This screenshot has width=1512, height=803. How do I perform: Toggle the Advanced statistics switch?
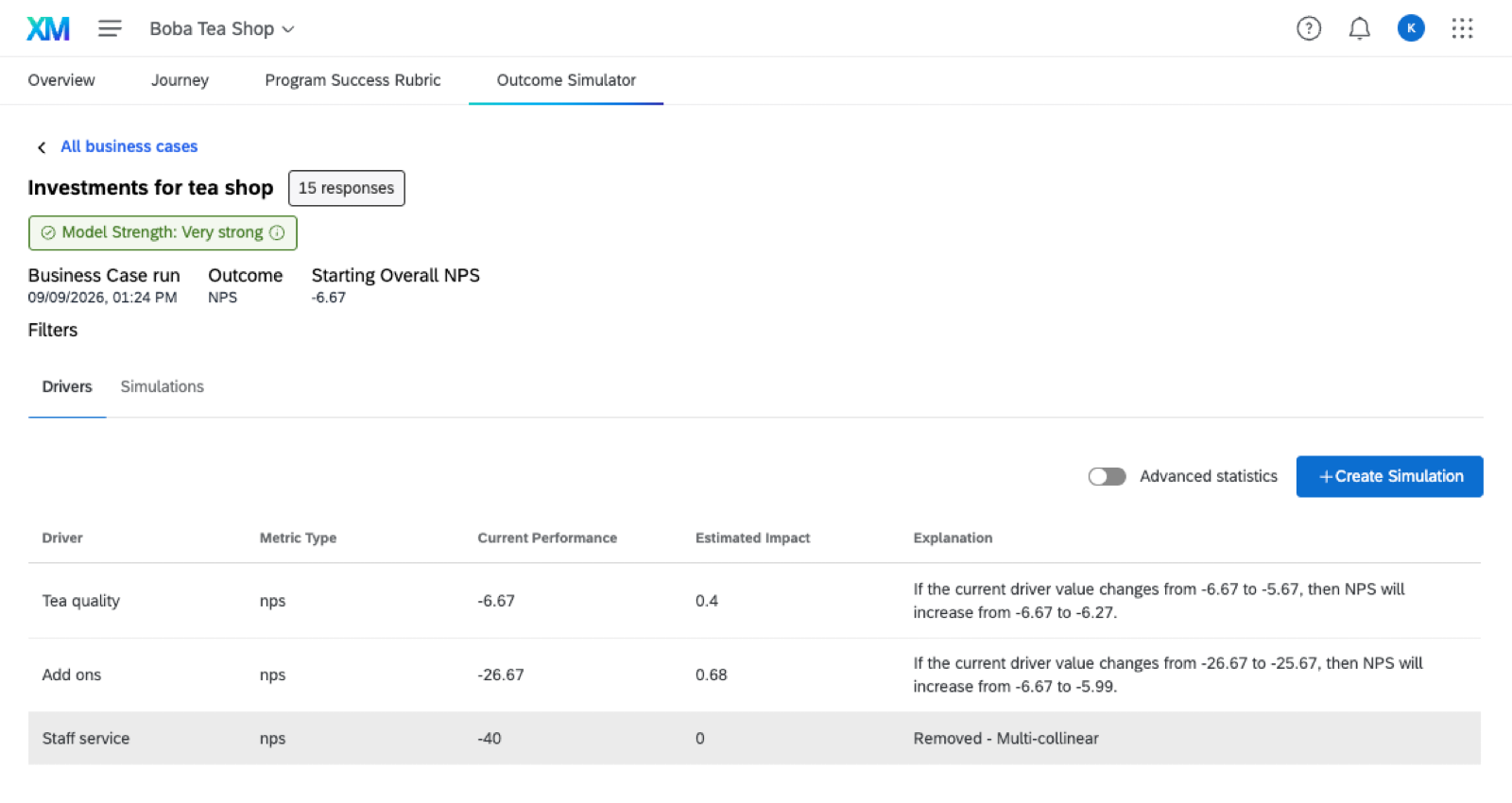tap(1107, 476)
